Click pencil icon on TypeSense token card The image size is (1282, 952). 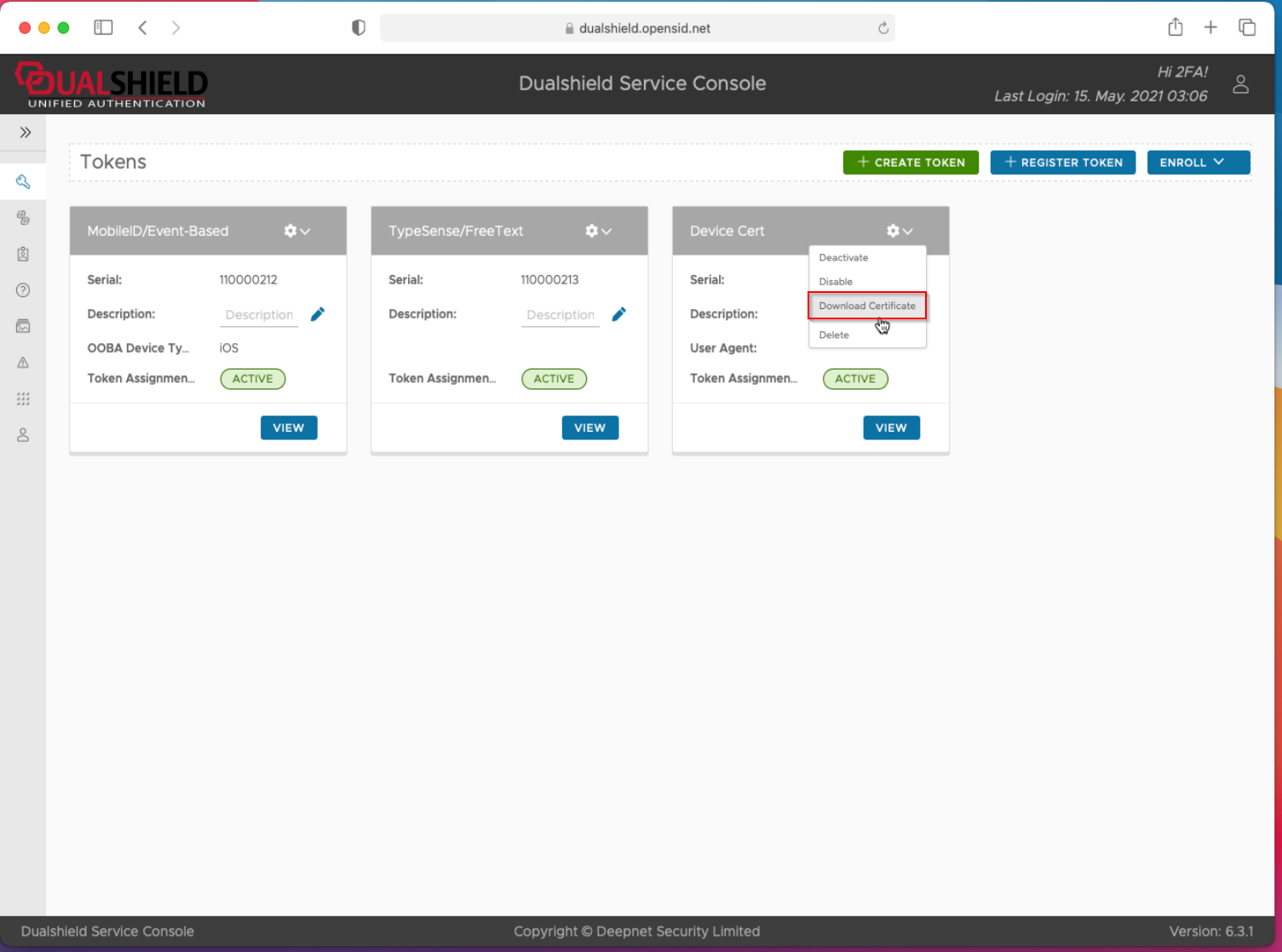pyautogui.click(x=619, y=314)
